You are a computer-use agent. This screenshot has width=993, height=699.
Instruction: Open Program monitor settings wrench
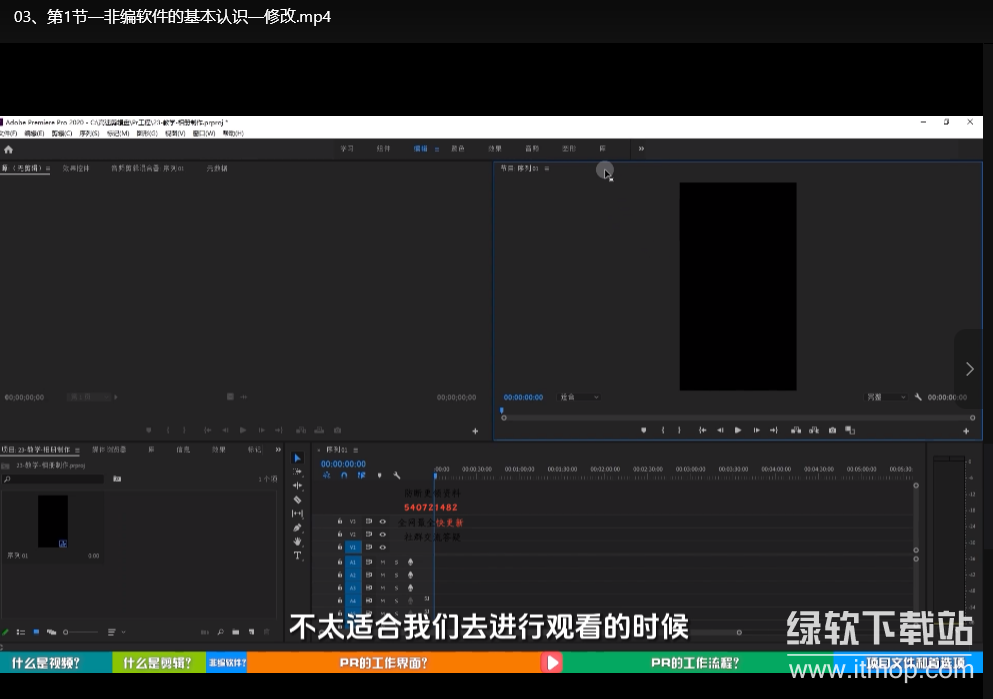(x=918, y=397)
